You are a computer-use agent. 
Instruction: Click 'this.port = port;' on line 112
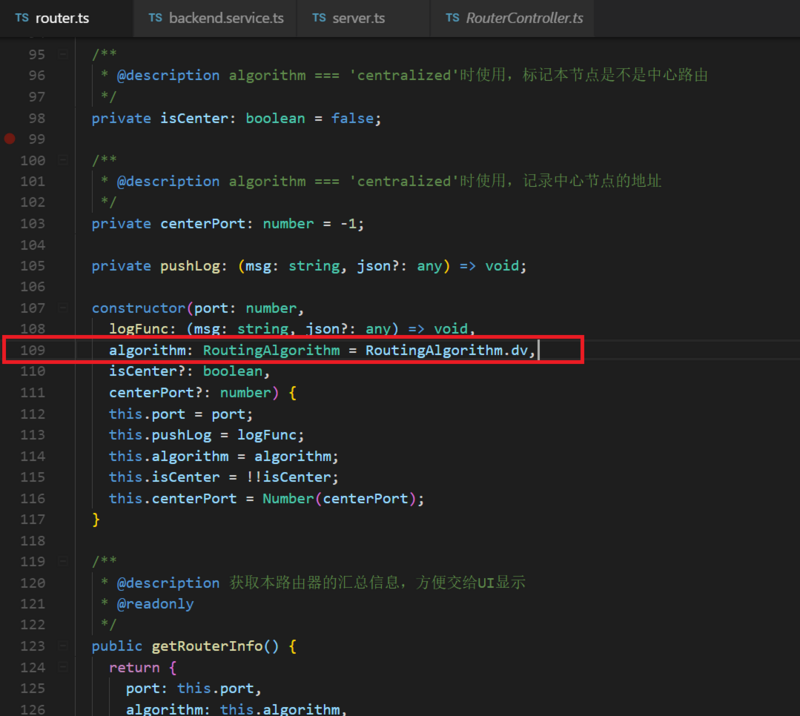point(181,414)
